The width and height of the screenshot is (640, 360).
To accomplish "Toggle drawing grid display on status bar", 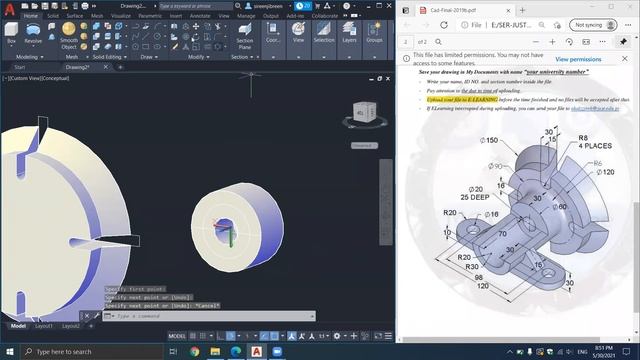I will 193,336.
